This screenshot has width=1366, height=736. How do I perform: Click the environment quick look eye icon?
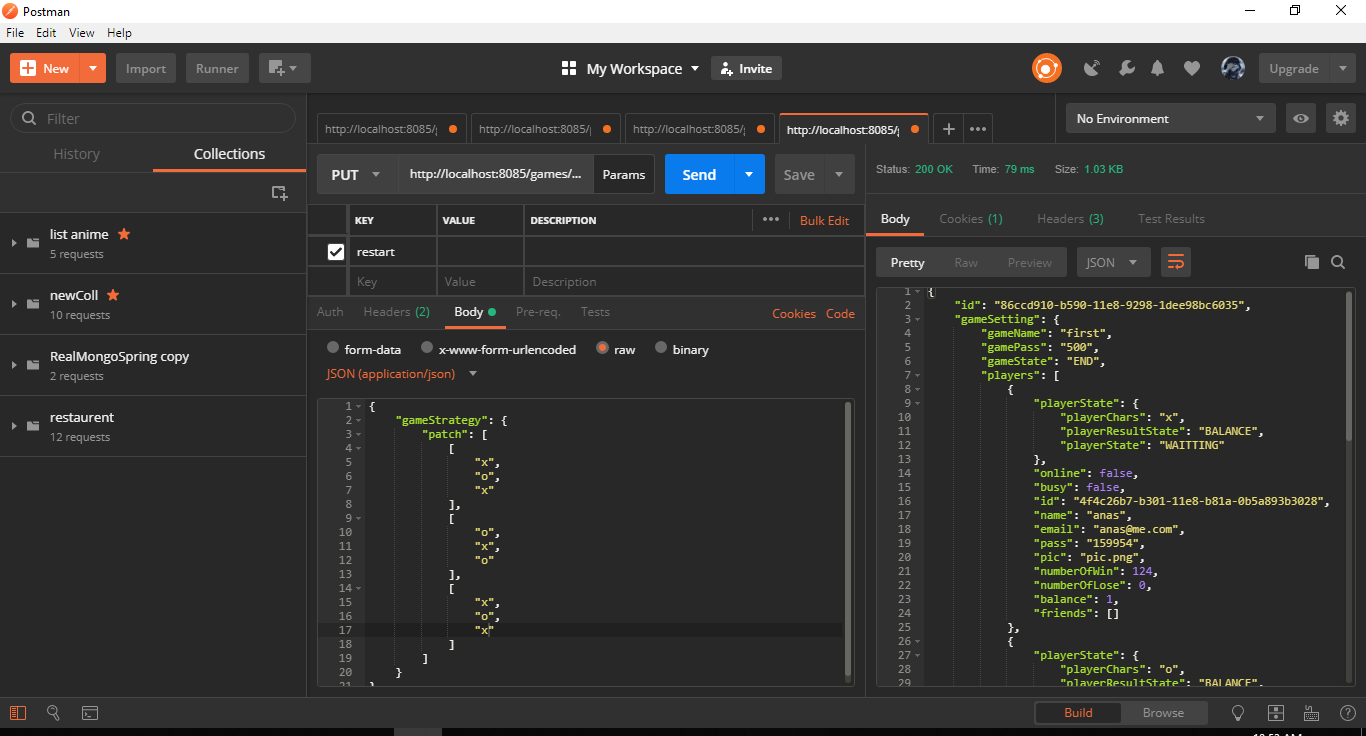(x=1300, y=118)
